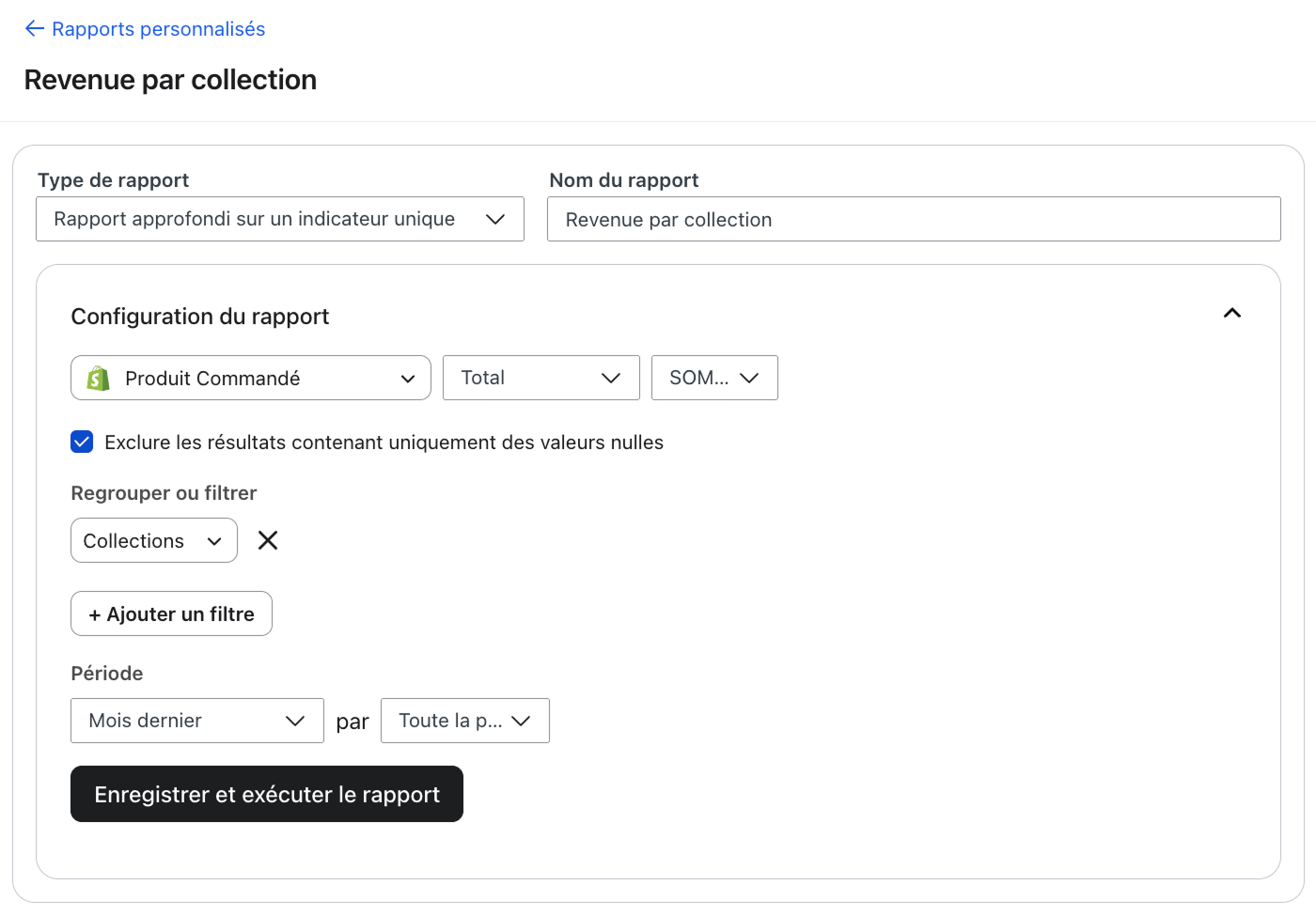Click the chevron arrow in Mois dernier dropdown

295,721
